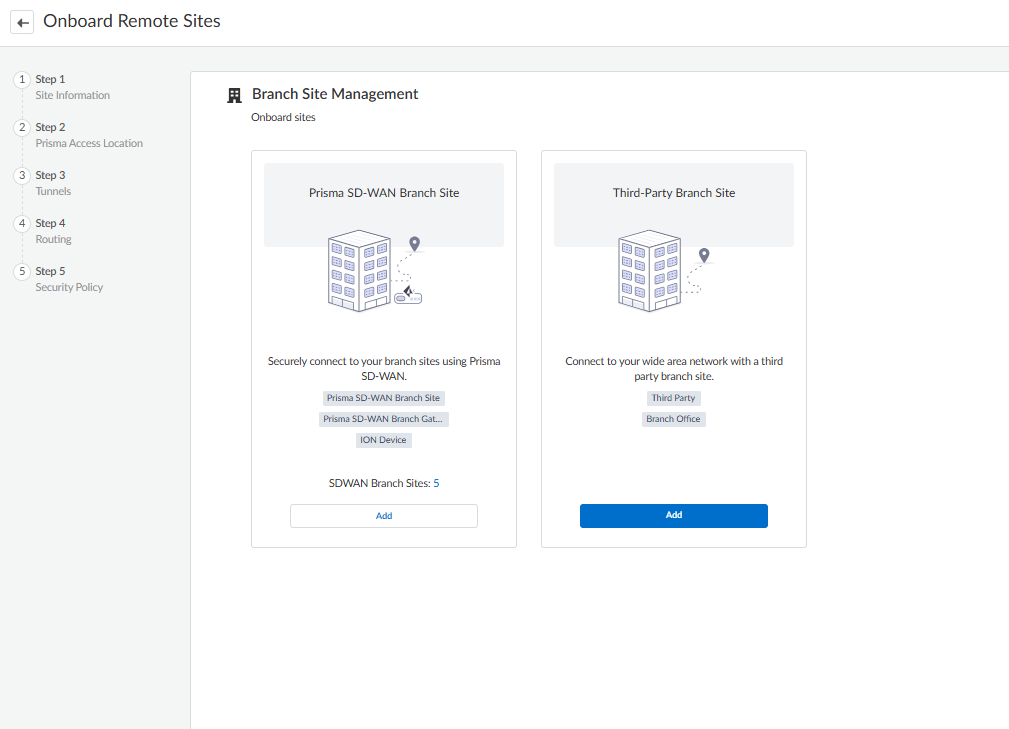Select the Step 5 number circle
The width and height of the screenshot is (1009, 729).
click(22, 271)
